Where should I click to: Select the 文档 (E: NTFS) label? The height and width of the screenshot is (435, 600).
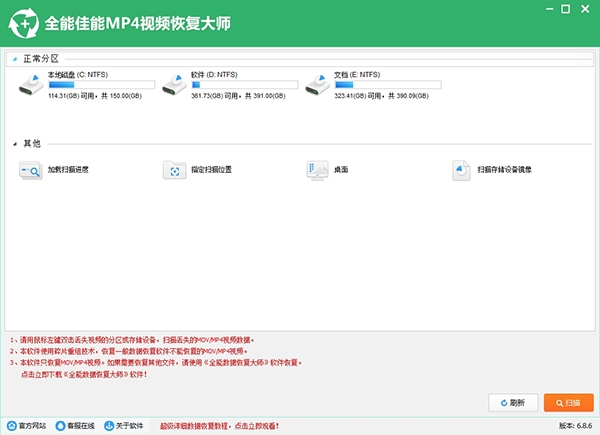[357, 75]
